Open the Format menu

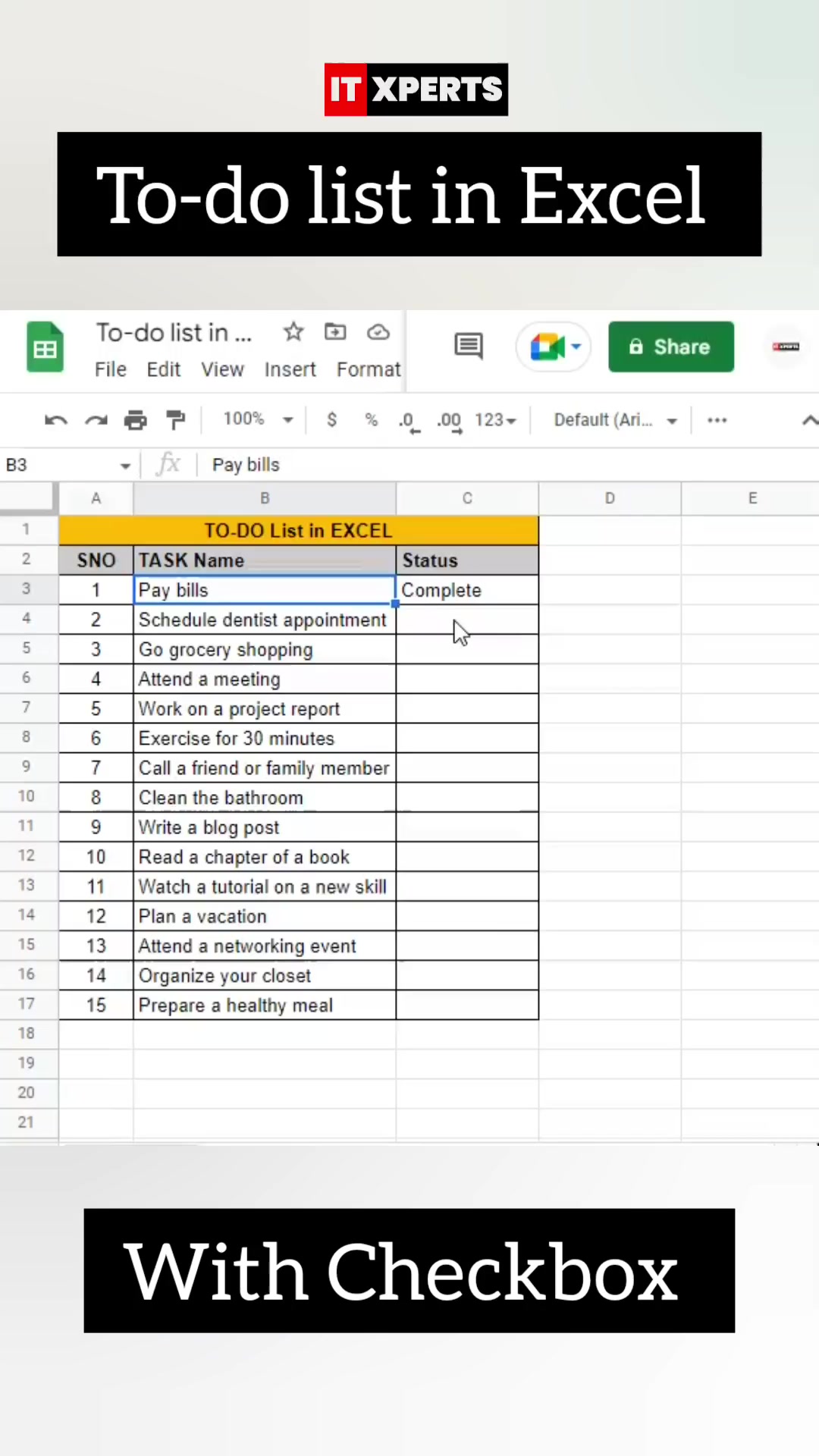pyautogui.click(x=369, y=369)
